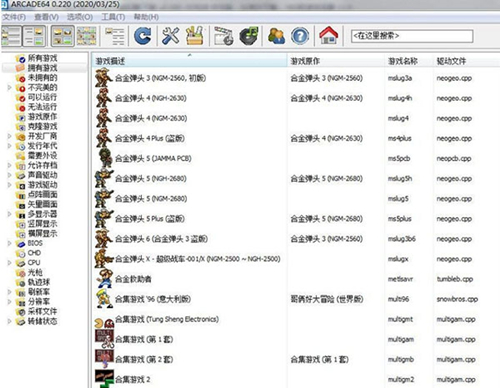Expand the 声音驱动 tree node

click(9, 175)
